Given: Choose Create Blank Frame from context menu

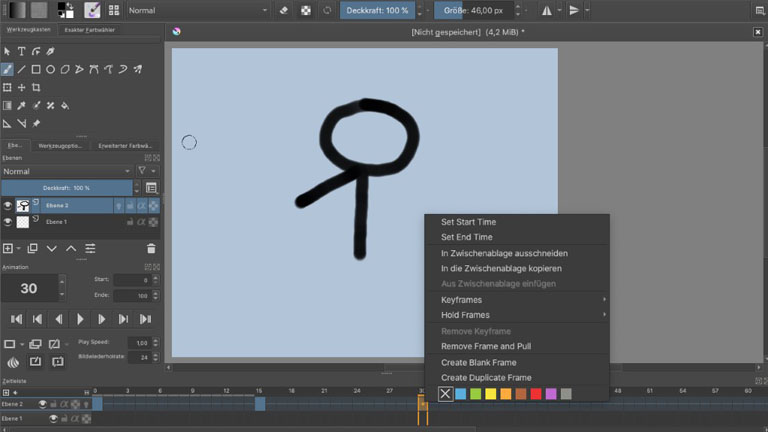Looking at the screenshot, I should click(x=479, y=362).
